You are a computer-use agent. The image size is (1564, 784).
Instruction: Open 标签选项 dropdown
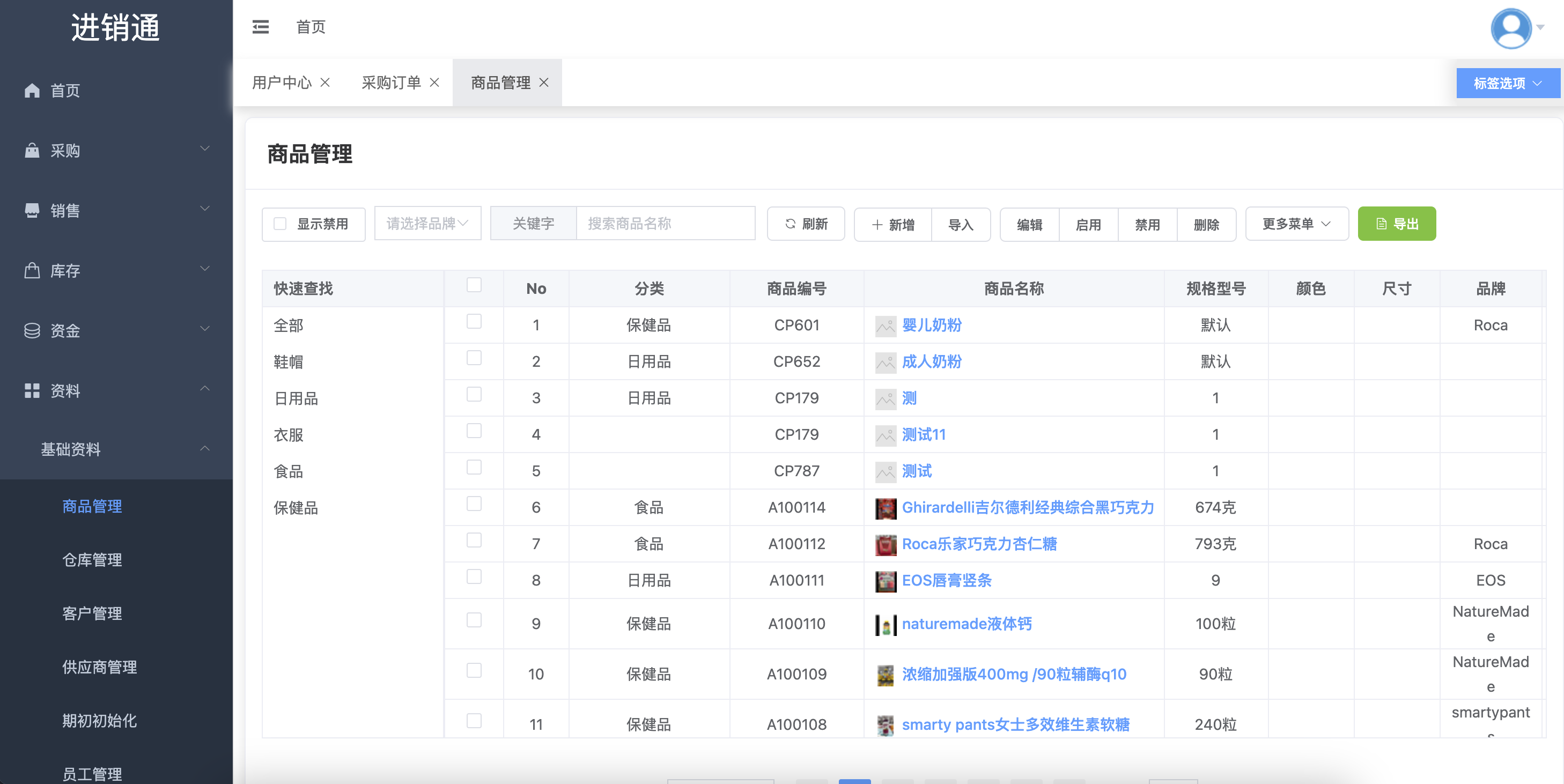click(x=1508, y=83)
